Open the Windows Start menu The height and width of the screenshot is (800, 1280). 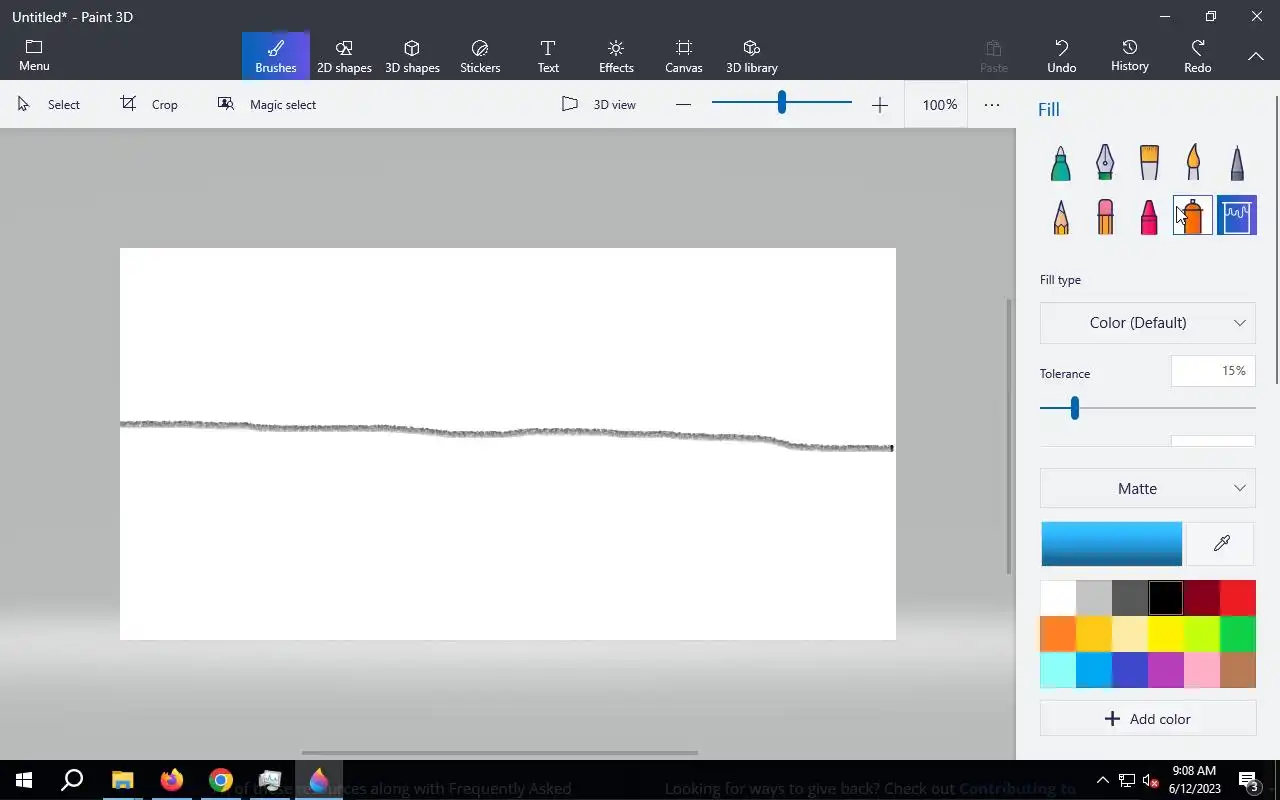click(24, 780)
